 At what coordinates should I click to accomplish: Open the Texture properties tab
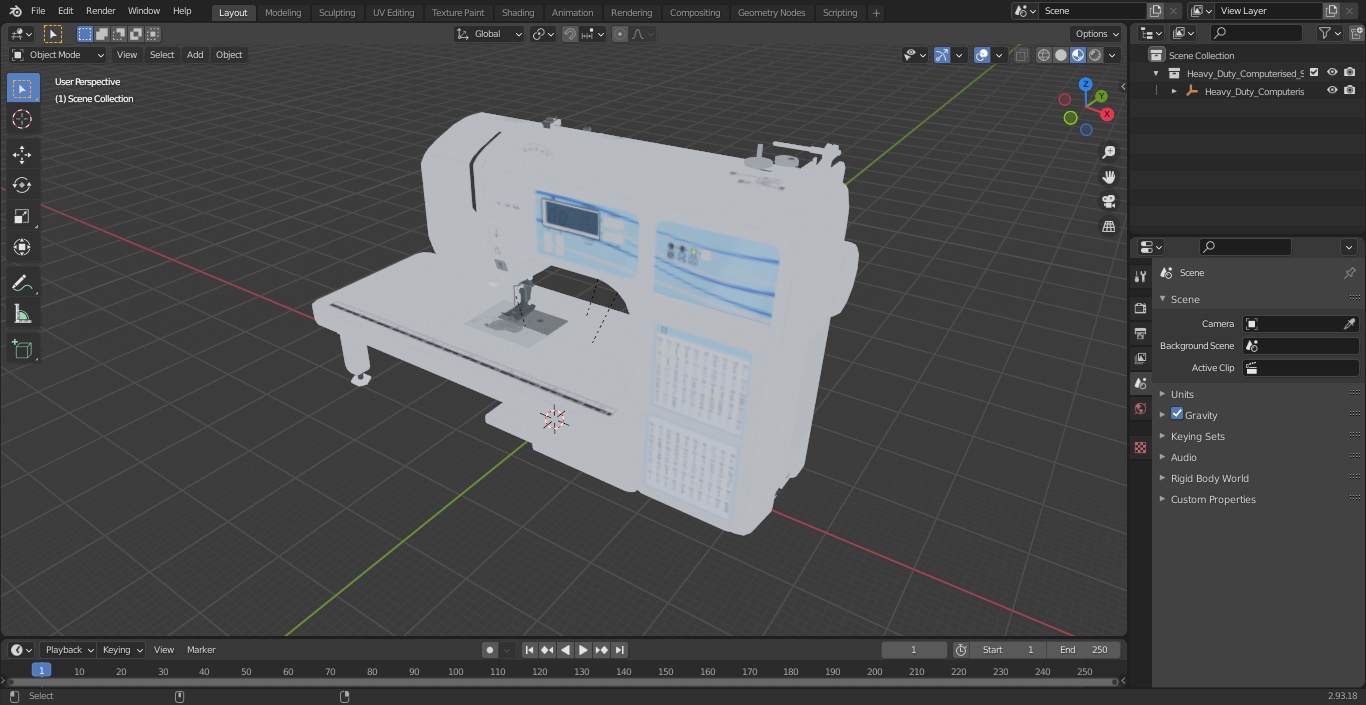(1140, 448)
